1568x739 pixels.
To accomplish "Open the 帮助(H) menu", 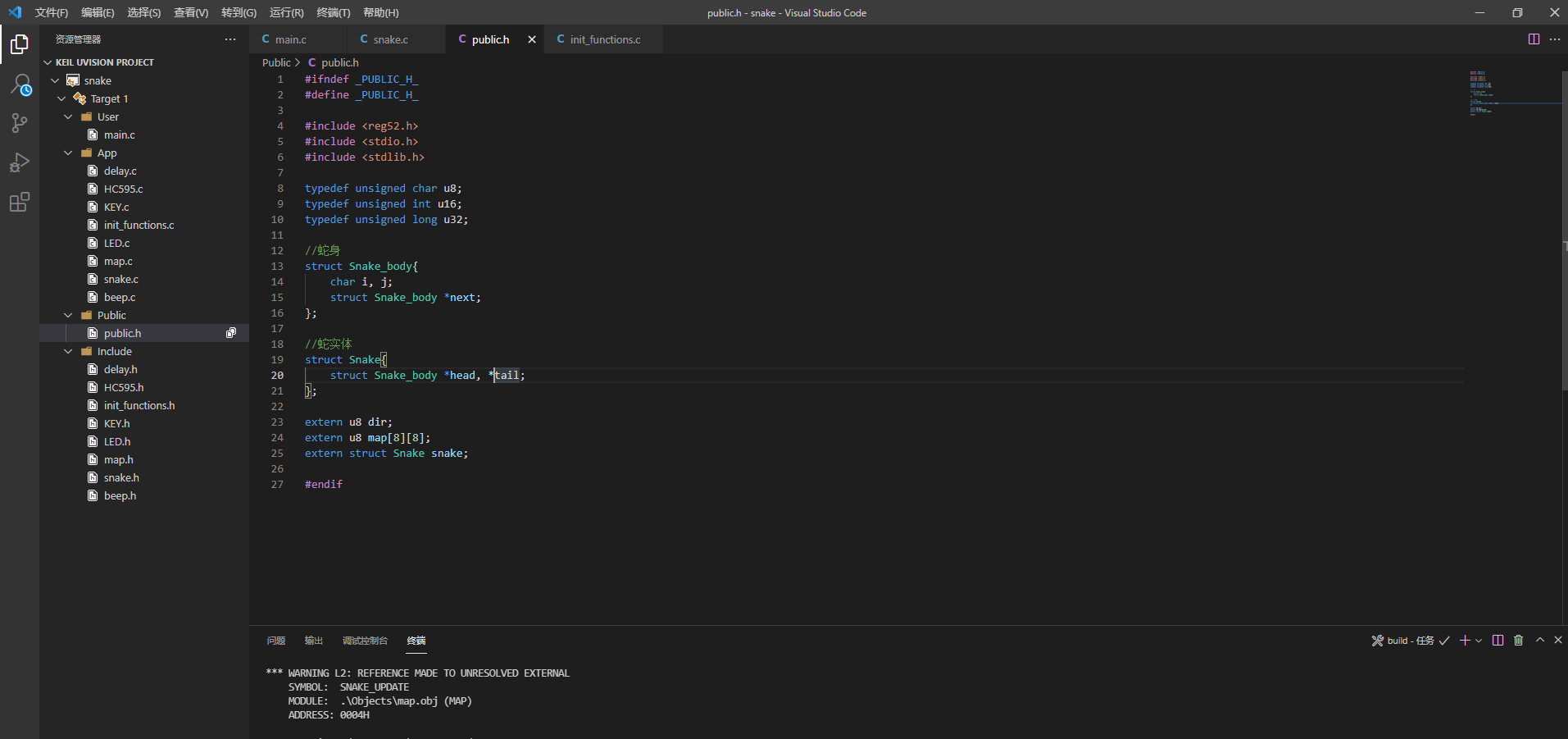I will [381, 12].
